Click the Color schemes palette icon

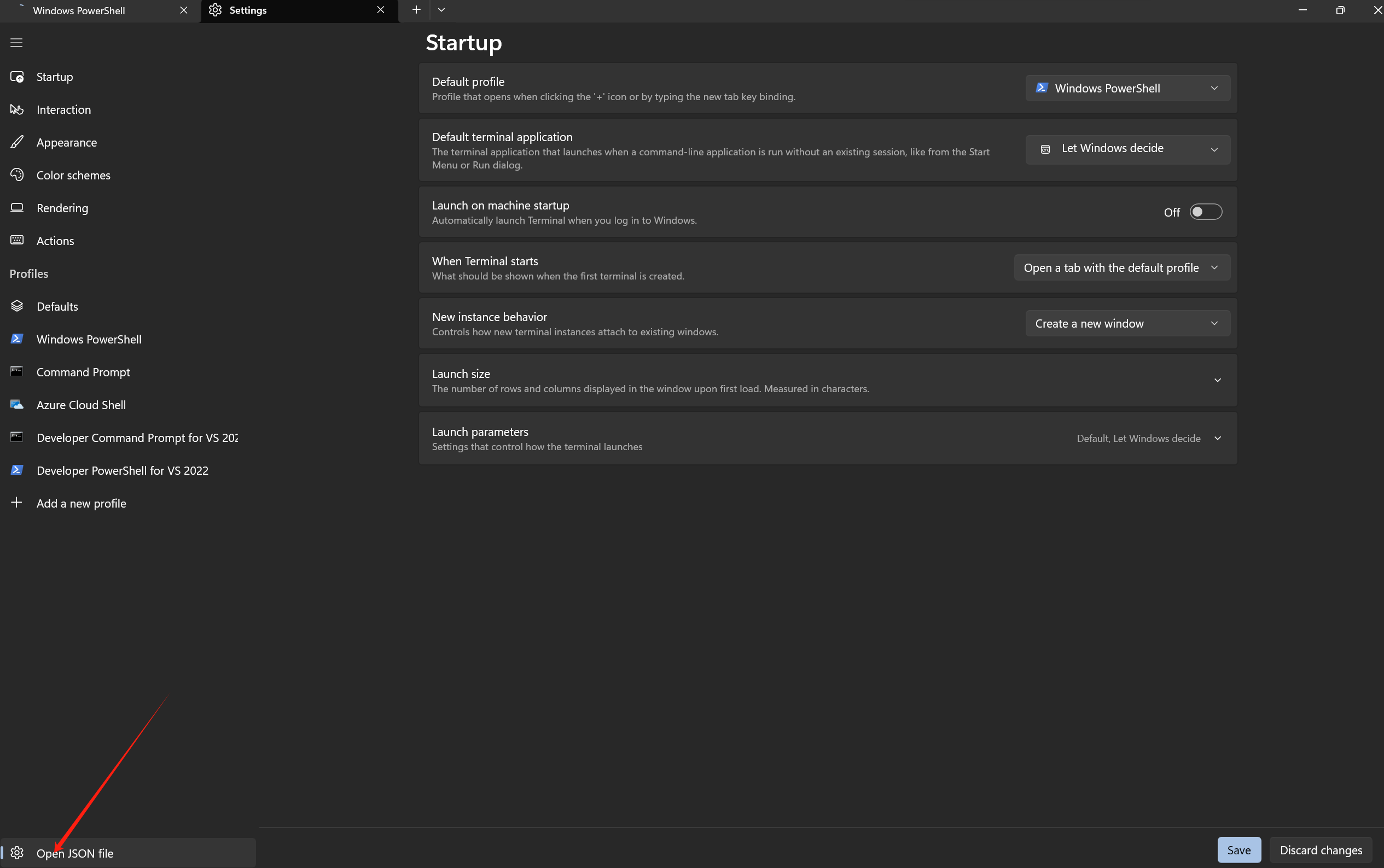pos(16,174)
